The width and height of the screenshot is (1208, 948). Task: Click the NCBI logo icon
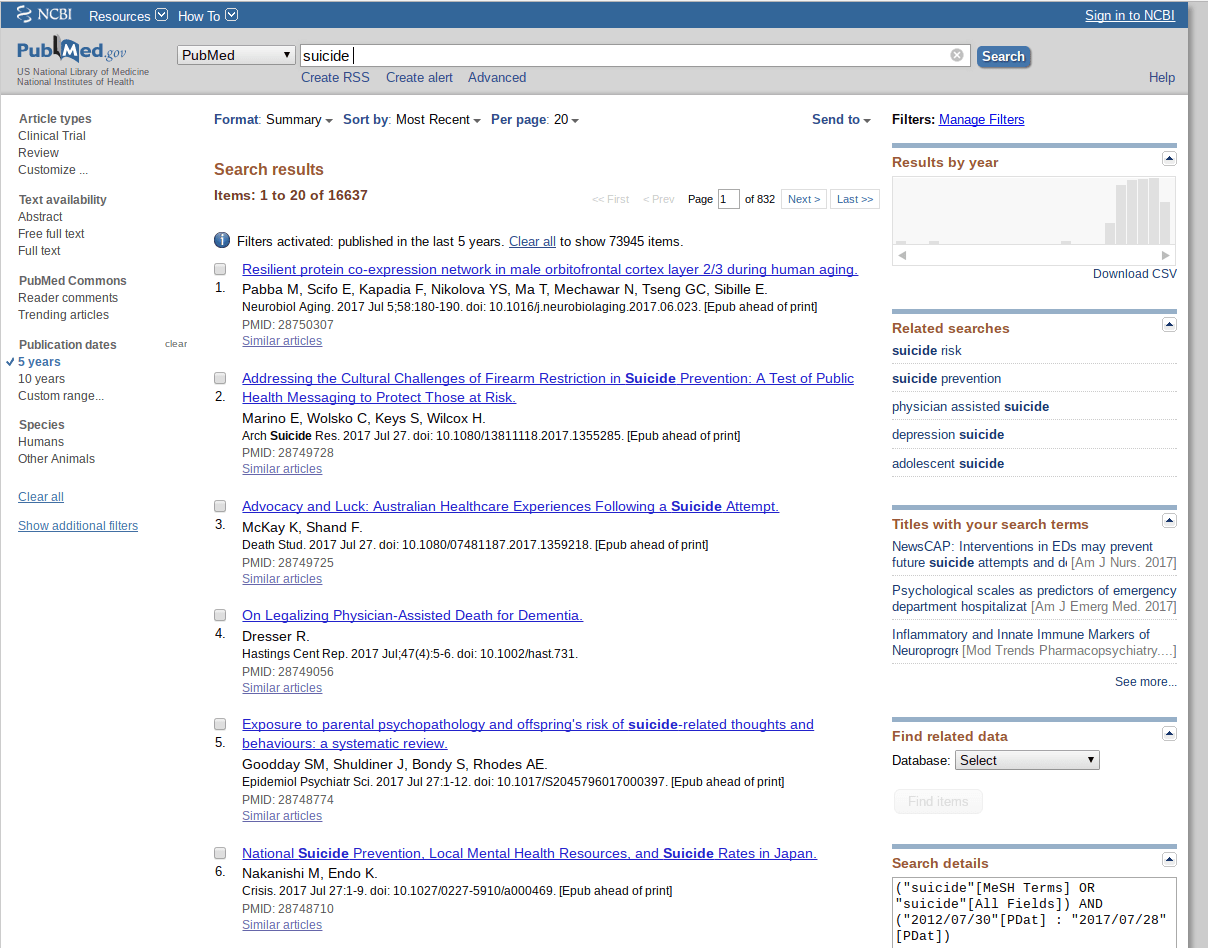click(x=24, y=14)
